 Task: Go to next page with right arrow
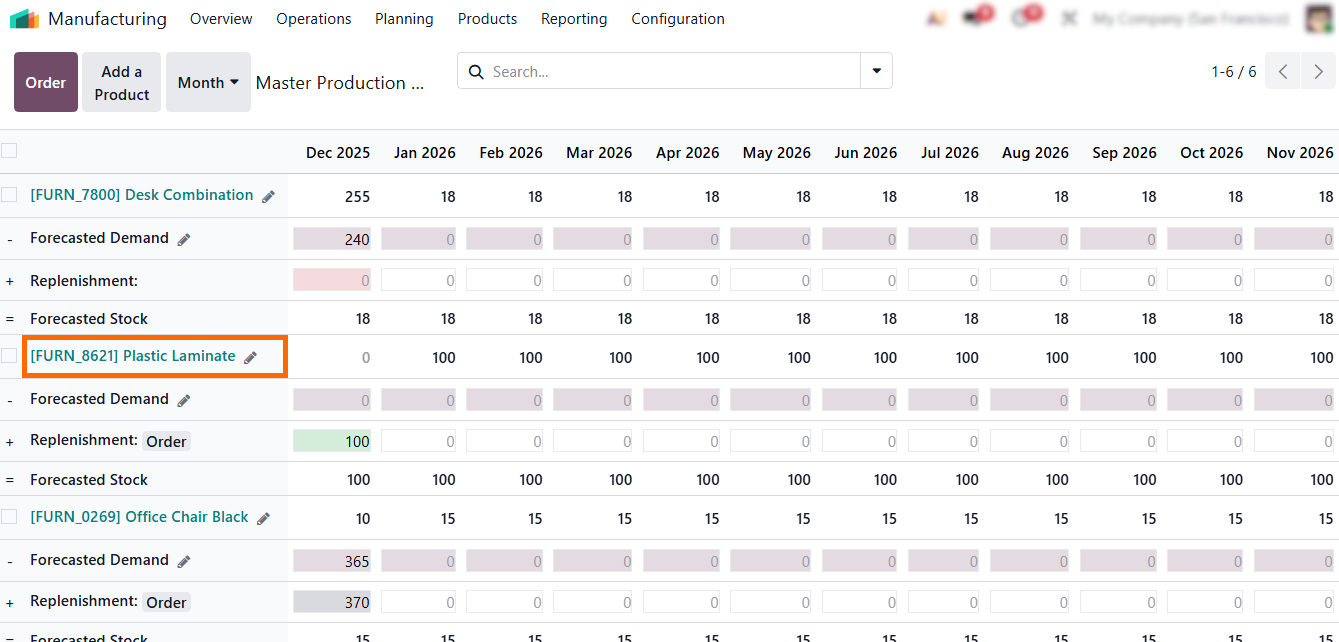1318,72
